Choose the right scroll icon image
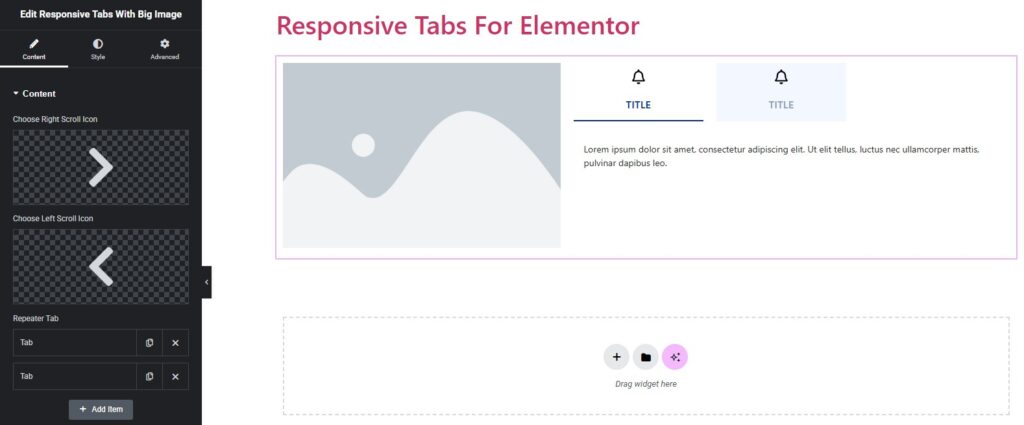The height and width of the screenshot is (425, 1024). click(101, 167)
